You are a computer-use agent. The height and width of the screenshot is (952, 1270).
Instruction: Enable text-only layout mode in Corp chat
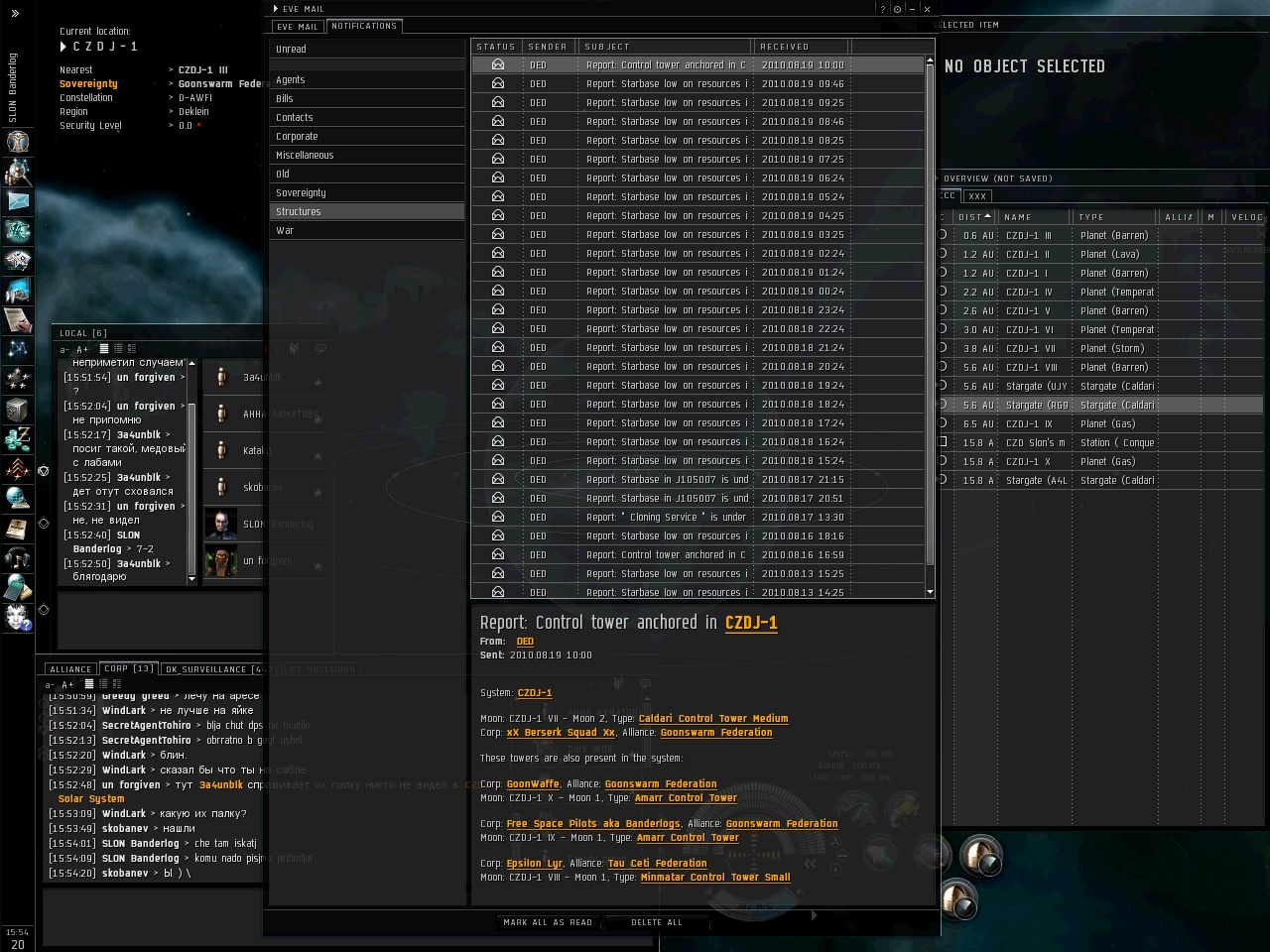(x=88, y=683)
